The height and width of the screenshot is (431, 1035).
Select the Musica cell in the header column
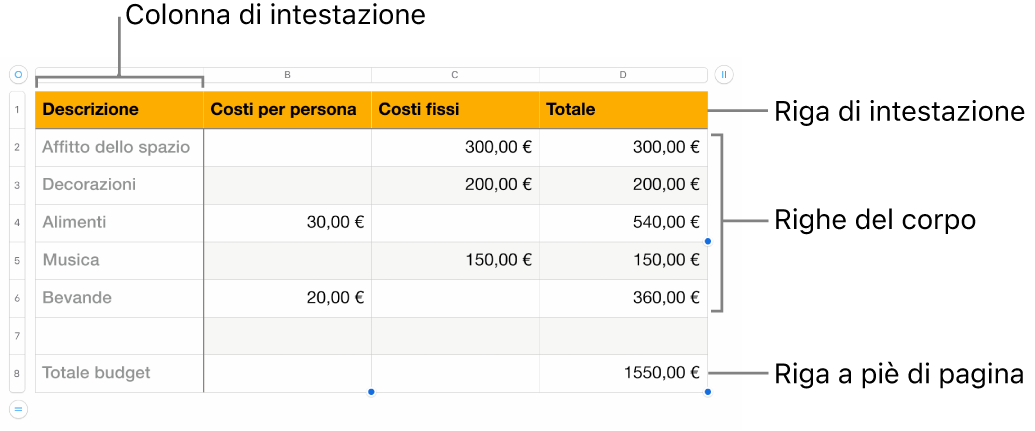(x=119, y=260)
